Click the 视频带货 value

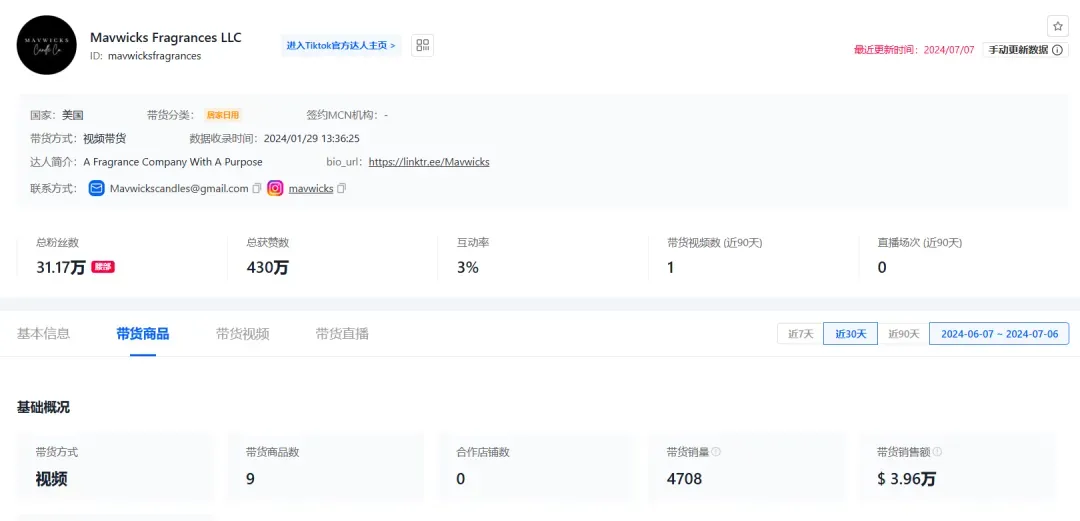pyautogui.click(x=105, y=139)
